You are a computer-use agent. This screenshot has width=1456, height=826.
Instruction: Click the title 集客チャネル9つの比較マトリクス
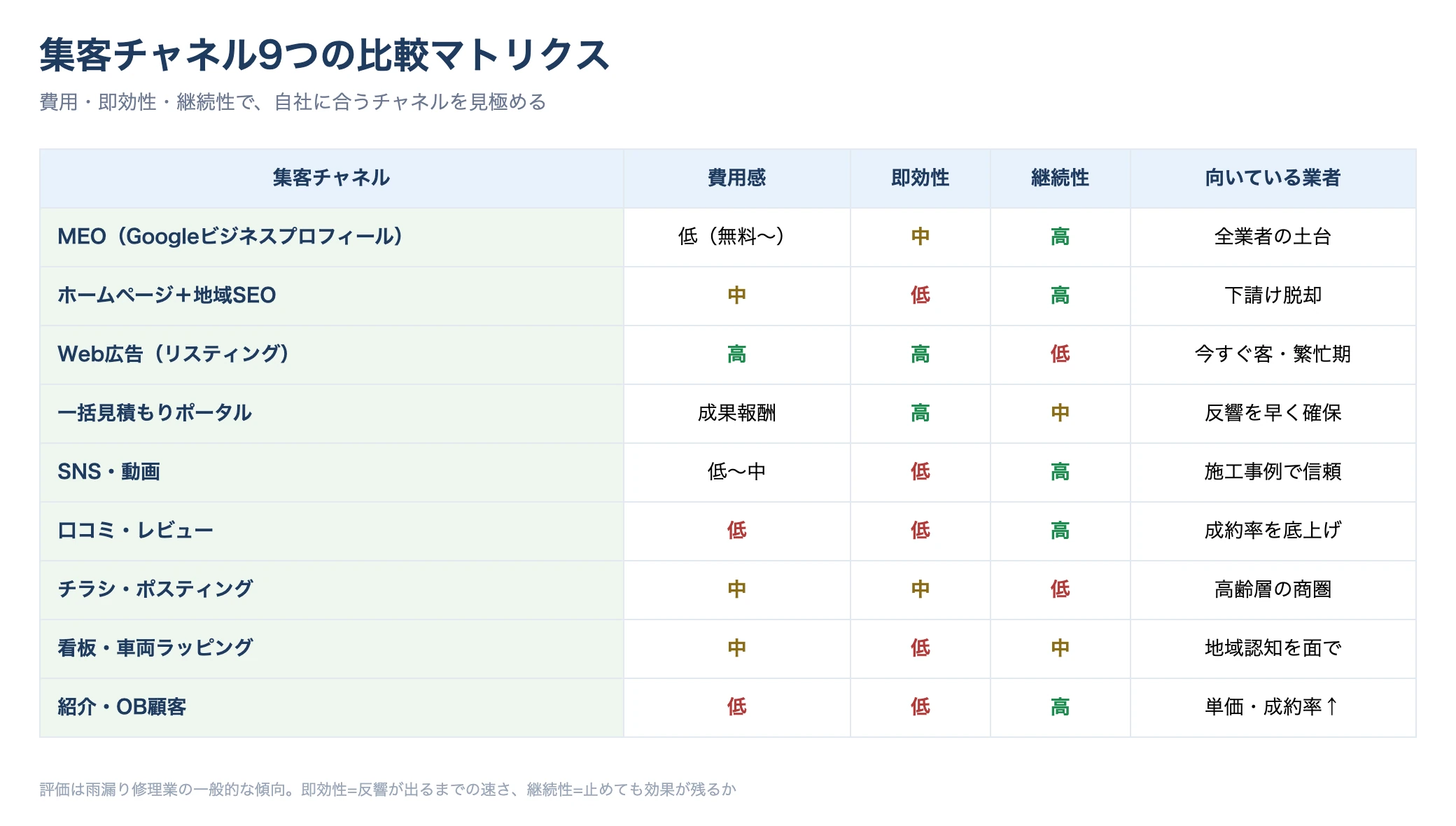click(x=325, y=55)
